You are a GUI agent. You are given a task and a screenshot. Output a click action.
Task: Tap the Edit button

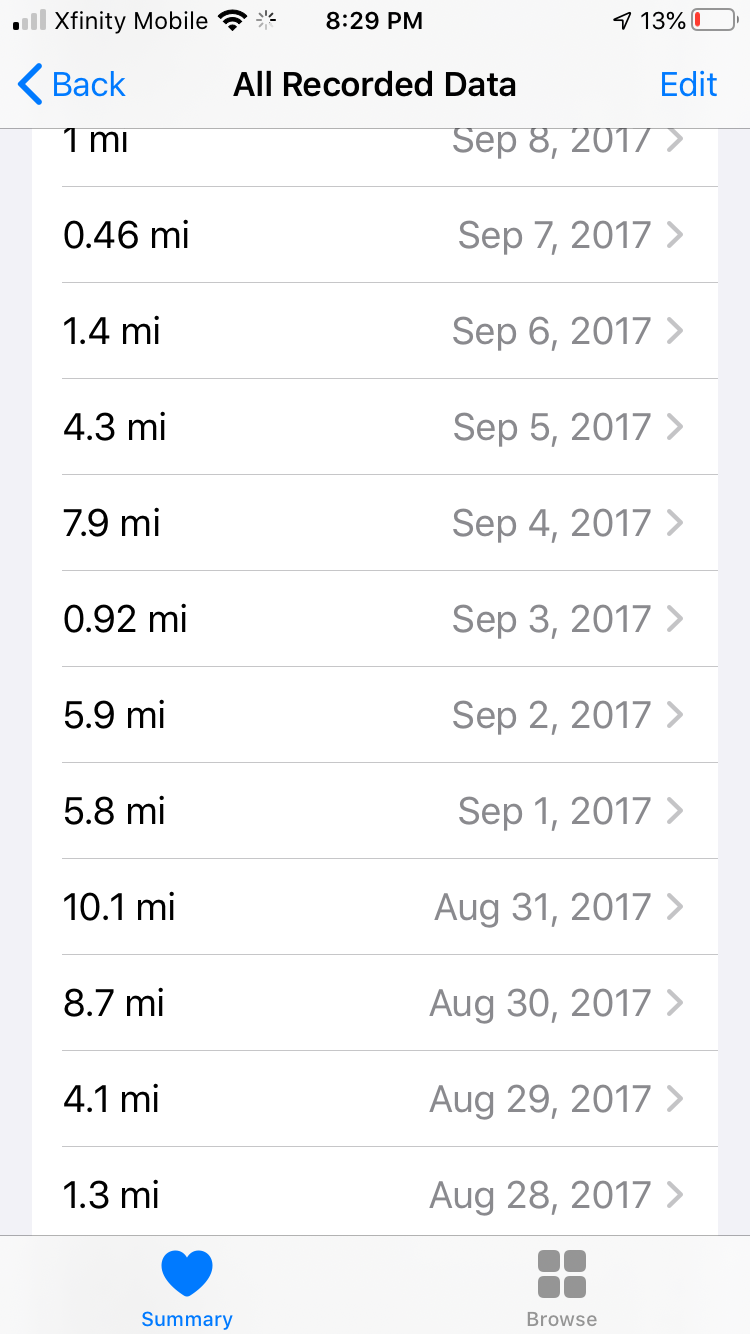click(688, 85)
